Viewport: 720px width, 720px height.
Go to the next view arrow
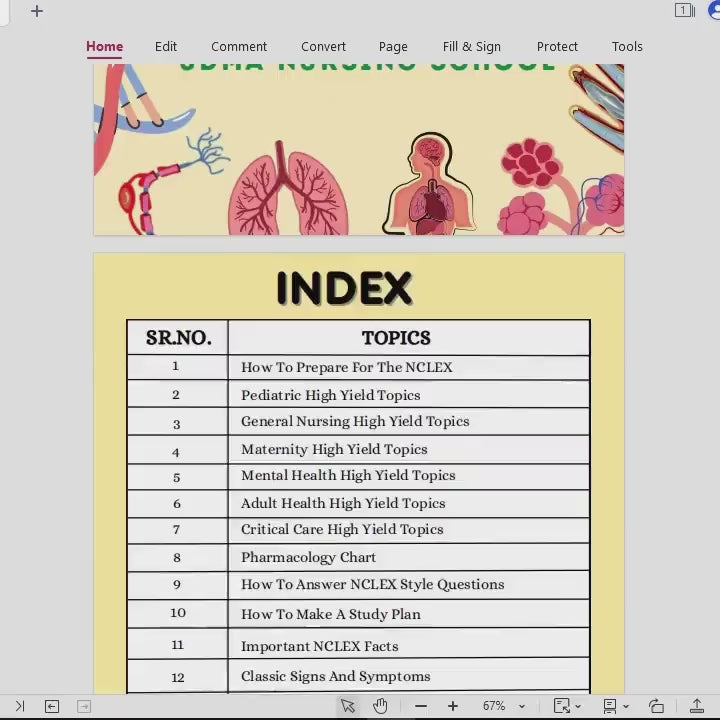(84, 706)
